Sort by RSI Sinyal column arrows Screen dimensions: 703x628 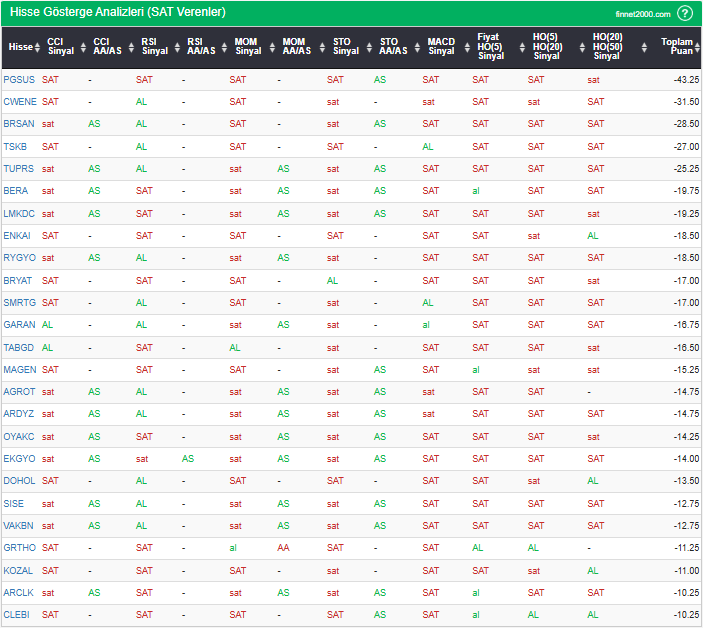[178, 47]
